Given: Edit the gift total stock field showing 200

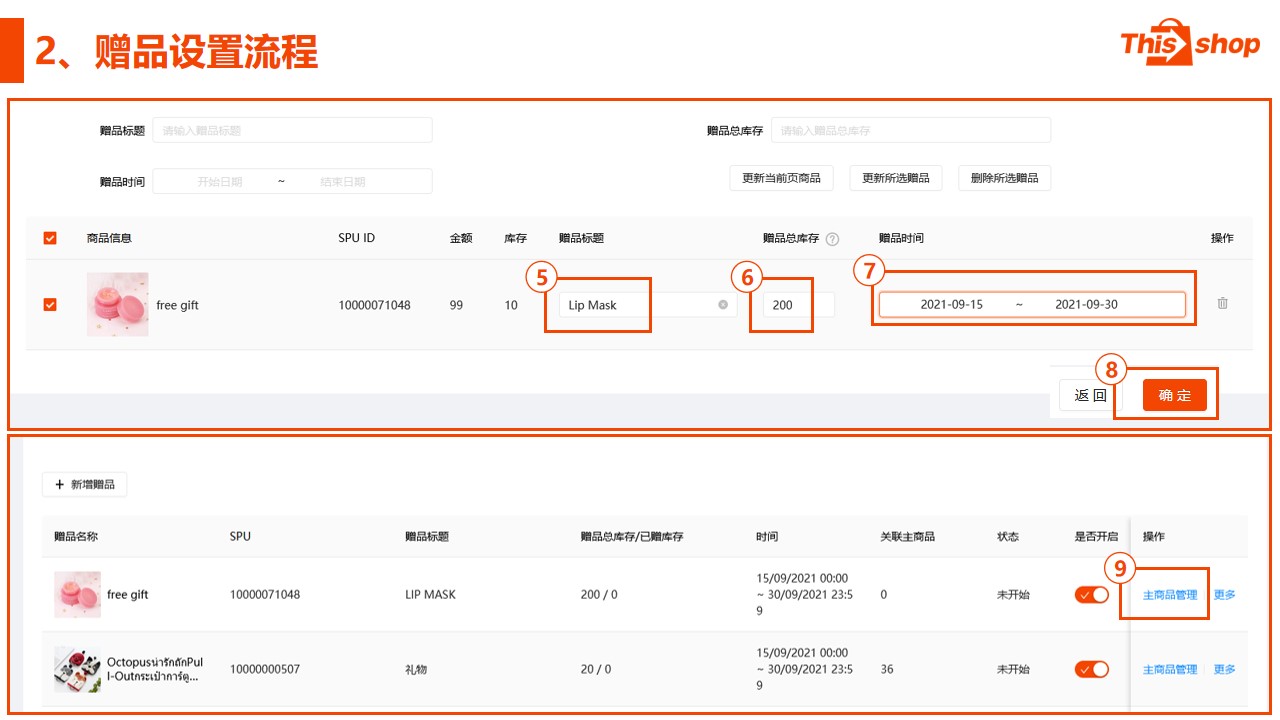Looking at the screenshot, I should coord(799,305).
